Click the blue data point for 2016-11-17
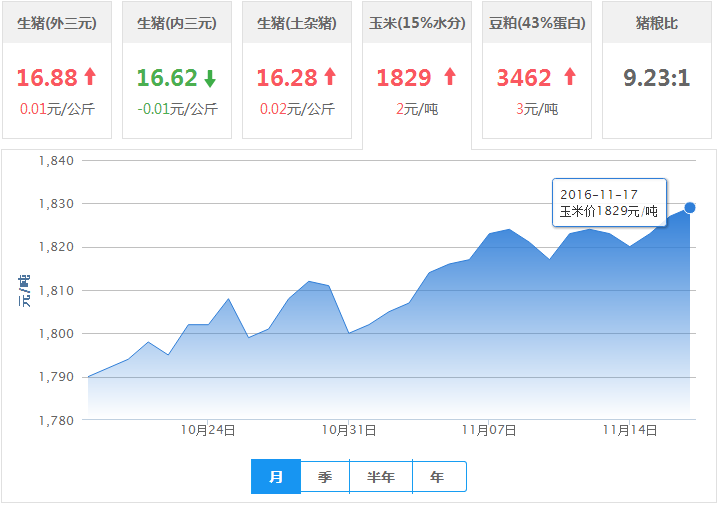Screen dimensions: 722x510 tap(689, 208)
